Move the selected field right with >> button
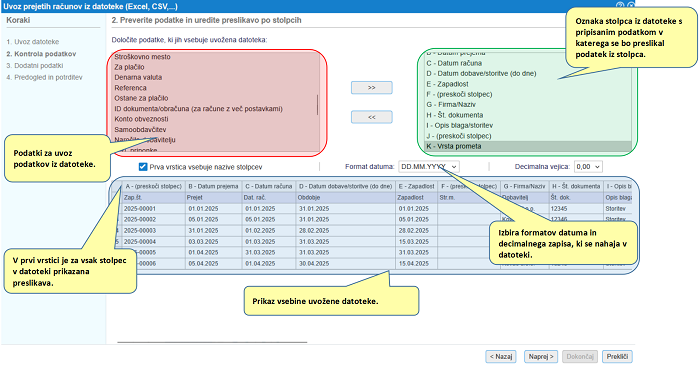The height and width of the screenshot is (370, 700). tap(371, 87)
